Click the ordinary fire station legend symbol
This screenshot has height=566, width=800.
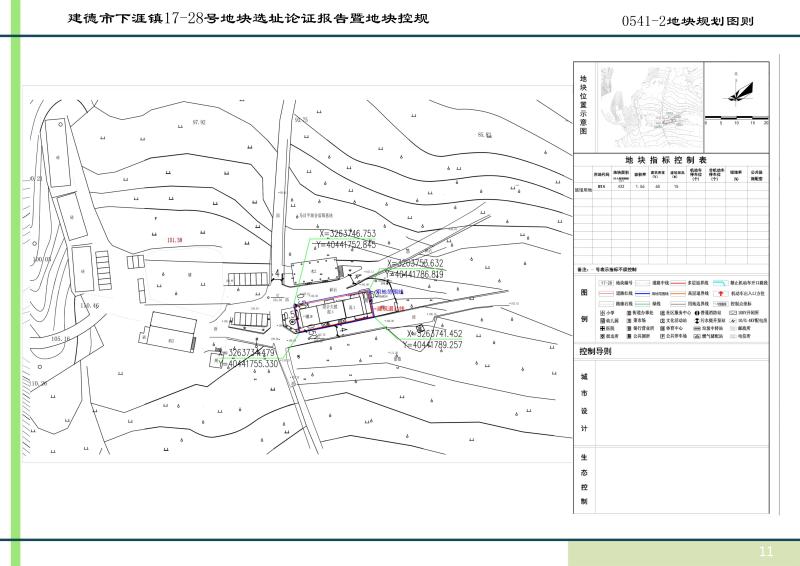696,311
